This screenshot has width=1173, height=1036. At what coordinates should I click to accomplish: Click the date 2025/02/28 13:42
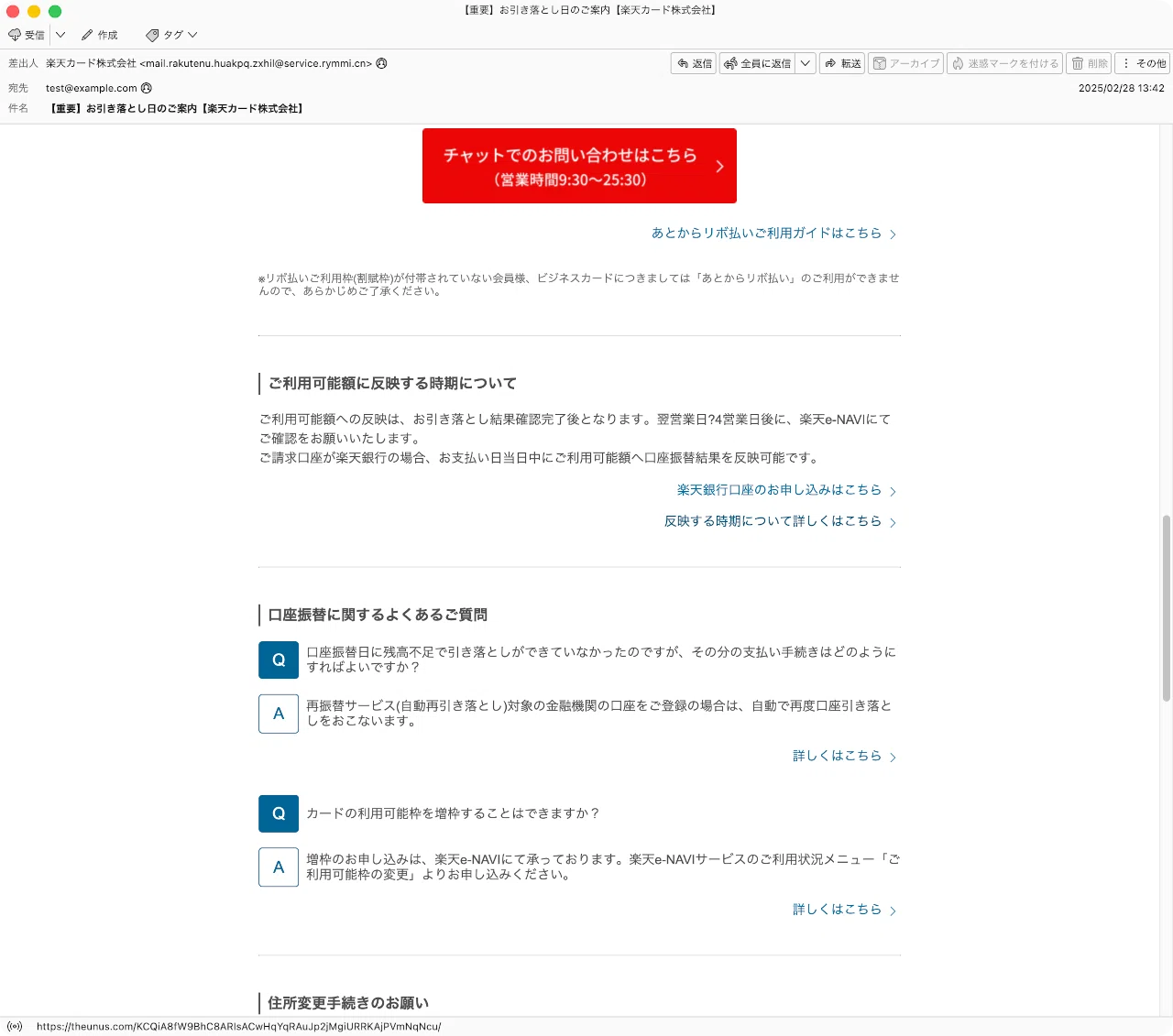(x=1122, y=88)
